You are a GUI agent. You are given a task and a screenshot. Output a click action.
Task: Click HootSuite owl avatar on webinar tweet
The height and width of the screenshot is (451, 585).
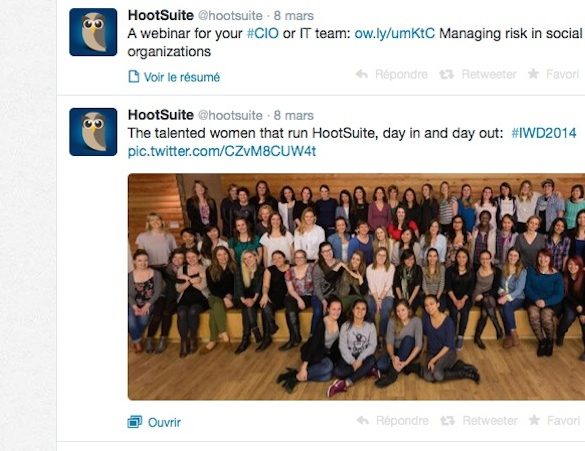point(93,32)
